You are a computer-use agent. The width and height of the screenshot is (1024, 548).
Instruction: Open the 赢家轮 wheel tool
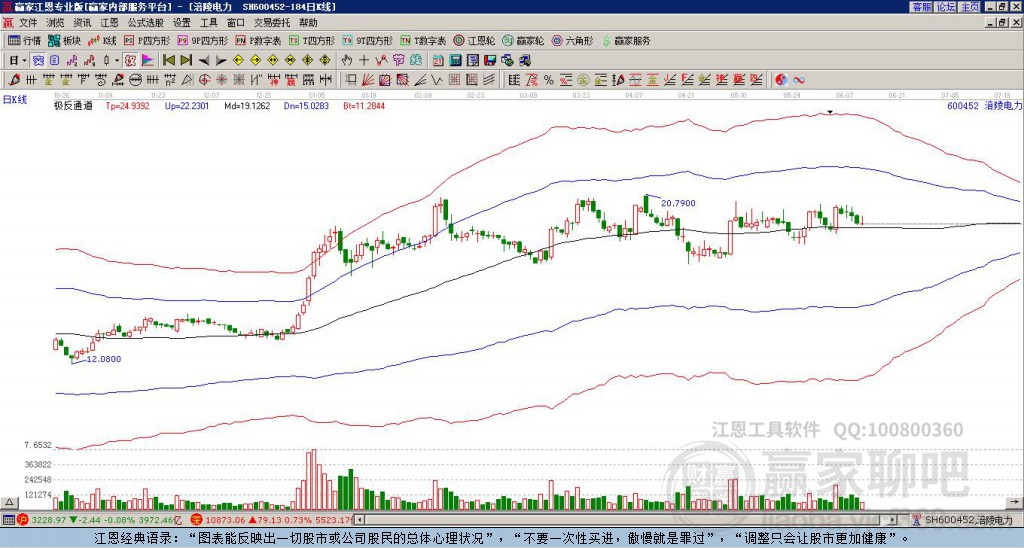[523, 40]
